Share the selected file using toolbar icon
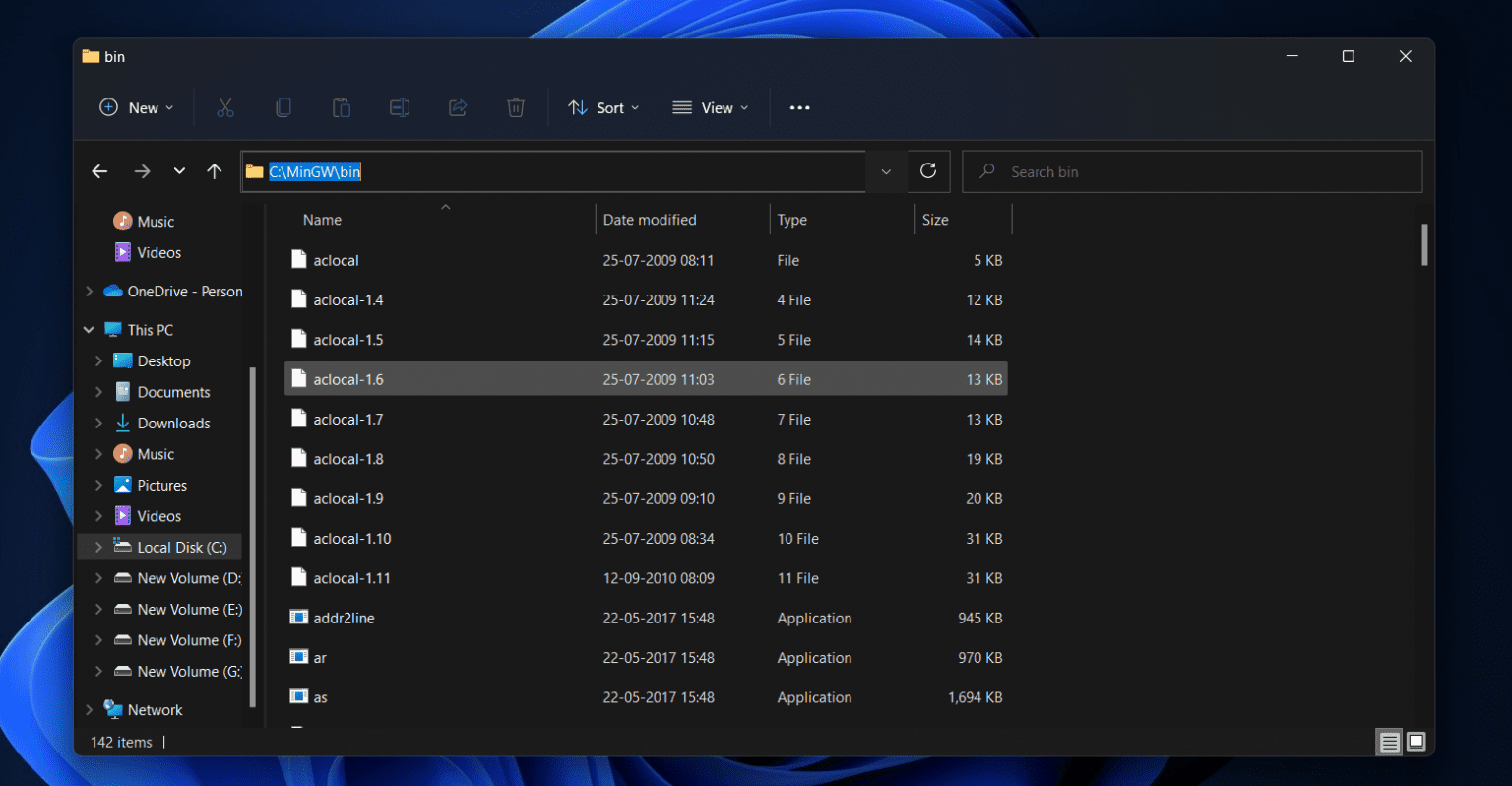This screenshot has height=786, width=1512. pyautogui.click(x=458, y=107)
